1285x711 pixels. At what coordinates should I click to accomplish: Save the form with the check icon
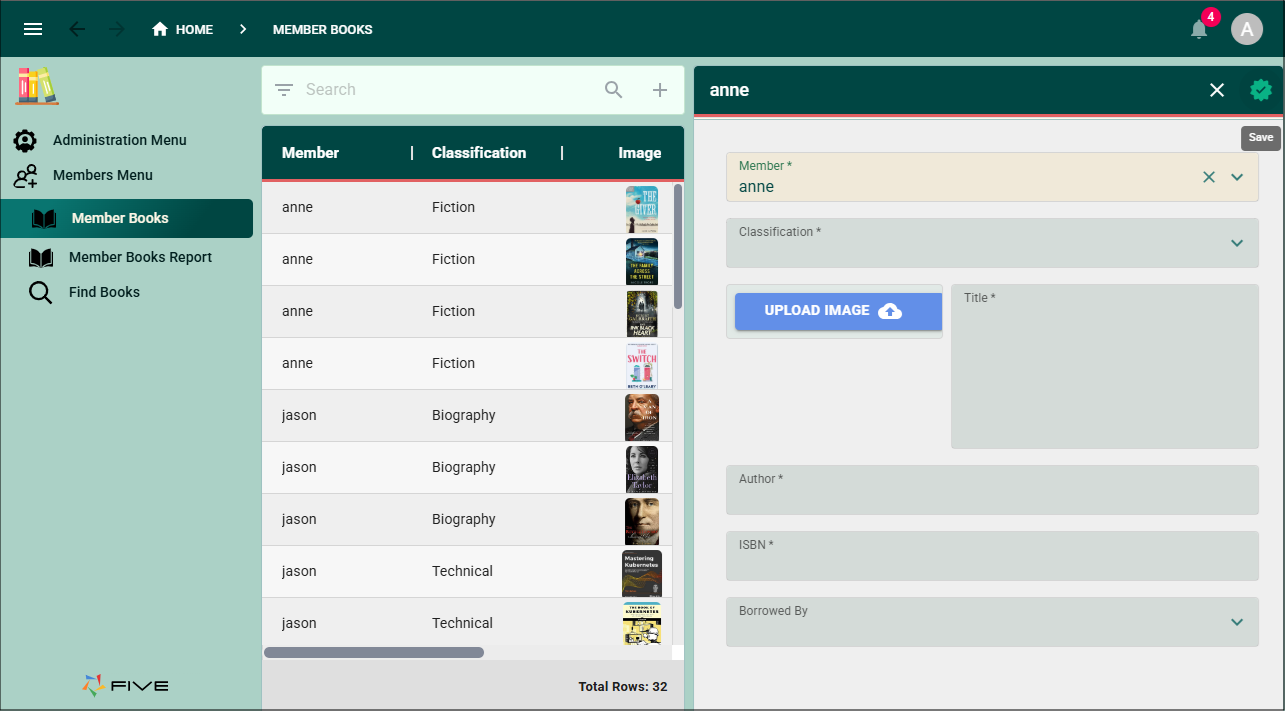pos(1261,90)
